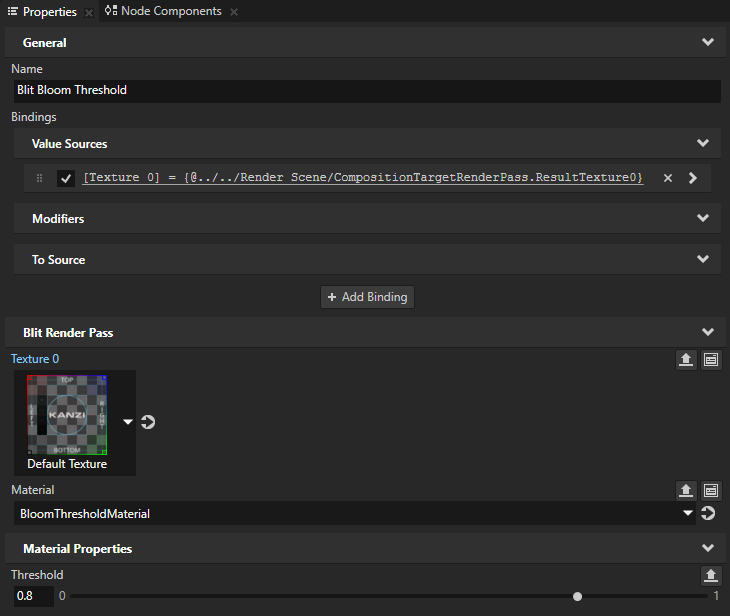Open the Node Components tab
Image resolution: width=730 pixels, height=616 pixels.
click(x=163, y=11)
